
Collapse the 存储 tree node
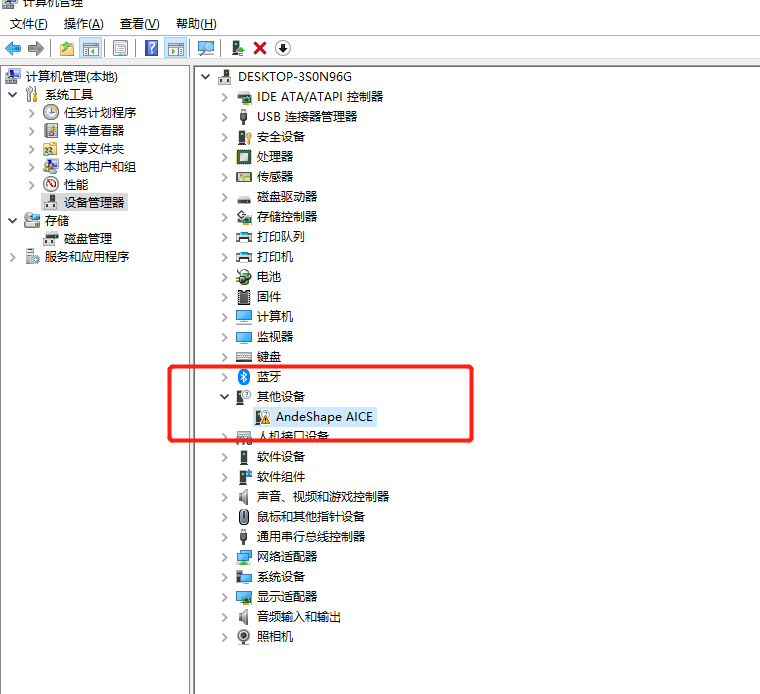13,221
